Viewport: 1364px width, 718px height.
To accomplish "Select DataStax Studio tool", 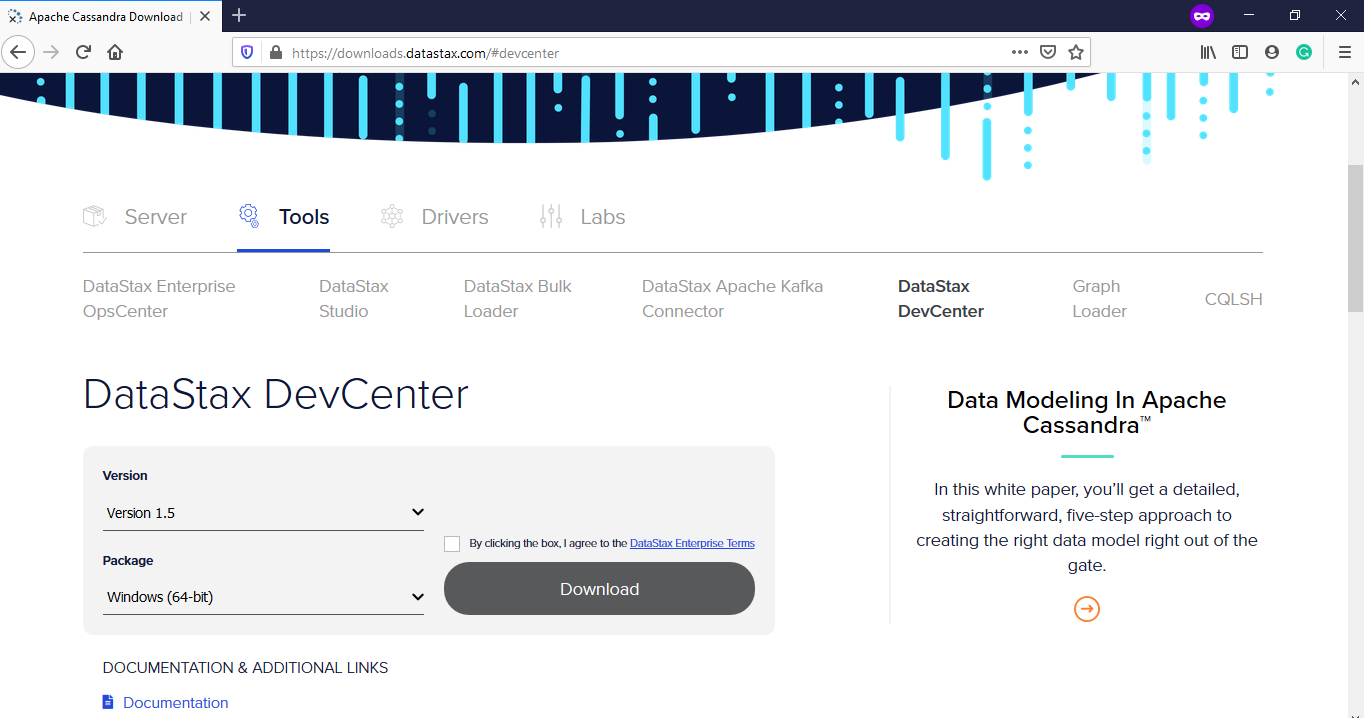I will point(354,299).
